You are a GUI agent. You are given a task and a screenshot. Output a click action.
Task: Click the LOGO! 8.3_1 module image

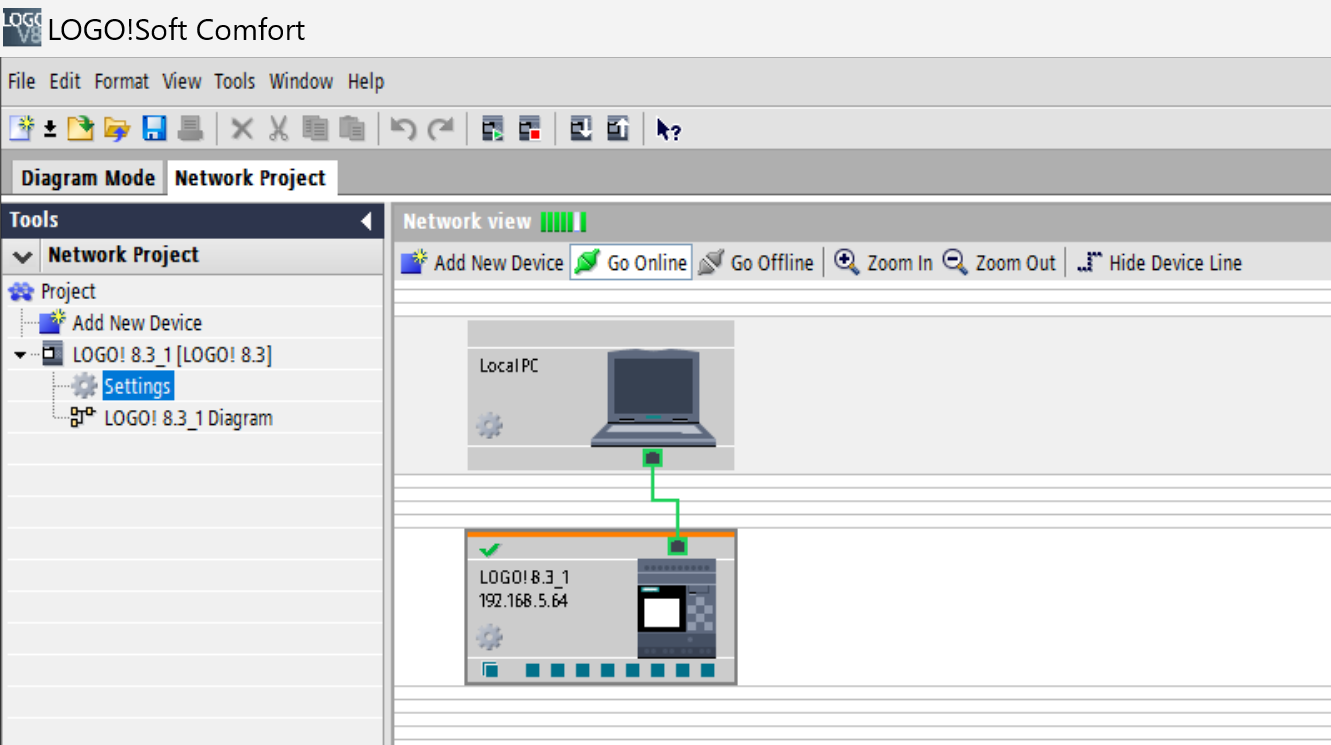tap(677, 608)
